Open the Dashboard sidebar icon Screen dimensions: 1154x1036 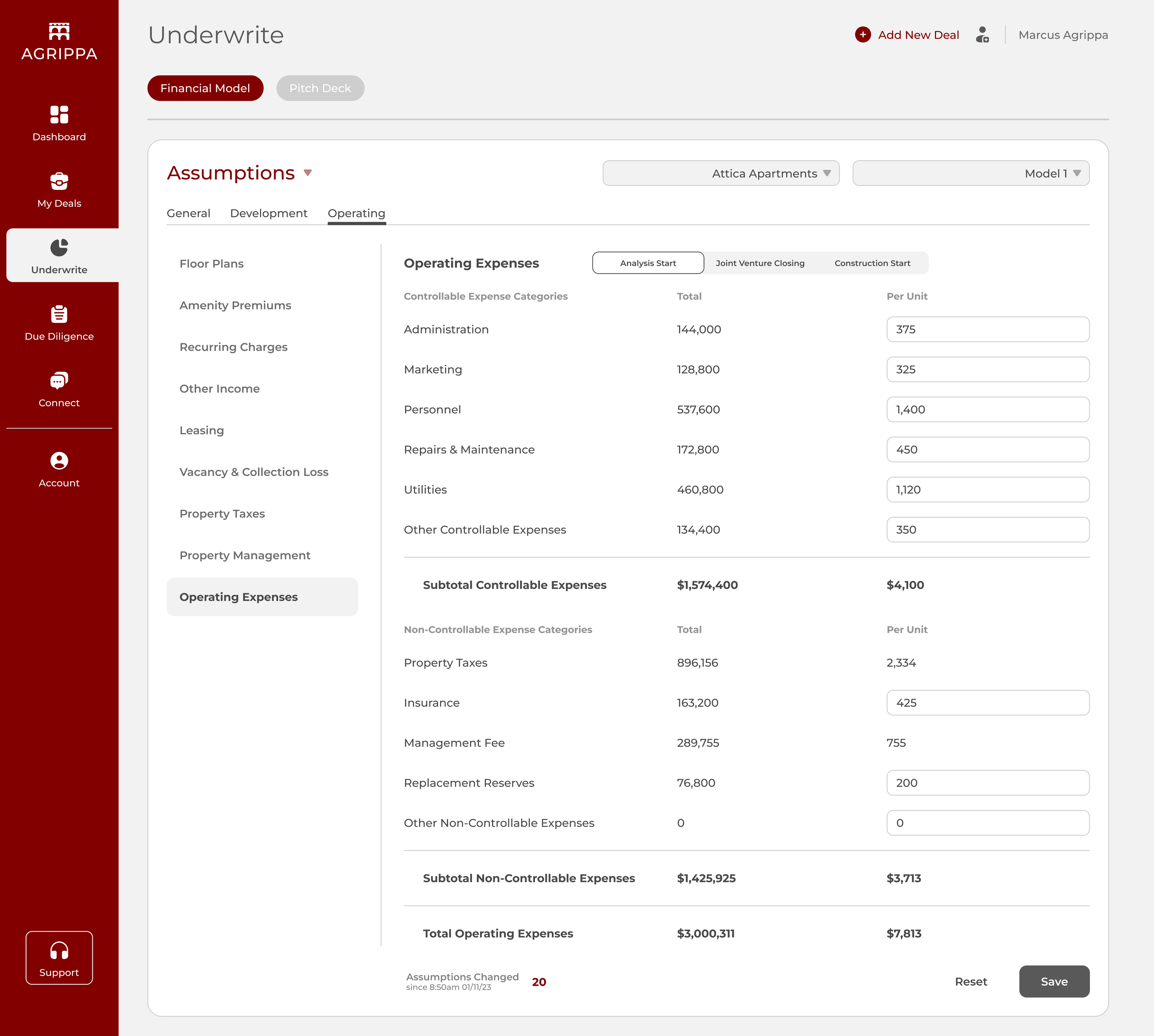coord(59,114)
